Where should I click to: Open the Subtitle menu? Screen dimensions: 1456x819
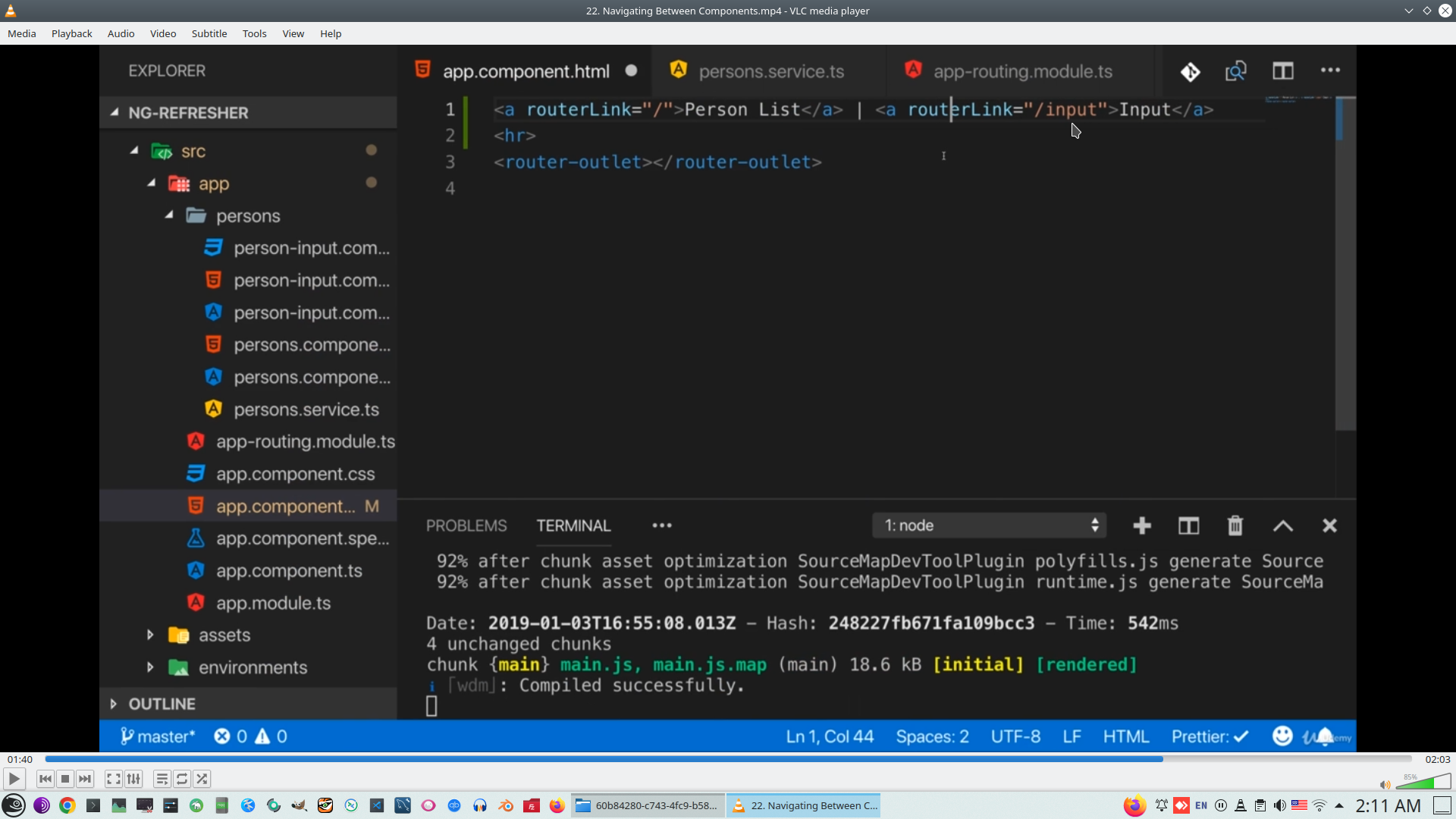[x=209, y=33]
